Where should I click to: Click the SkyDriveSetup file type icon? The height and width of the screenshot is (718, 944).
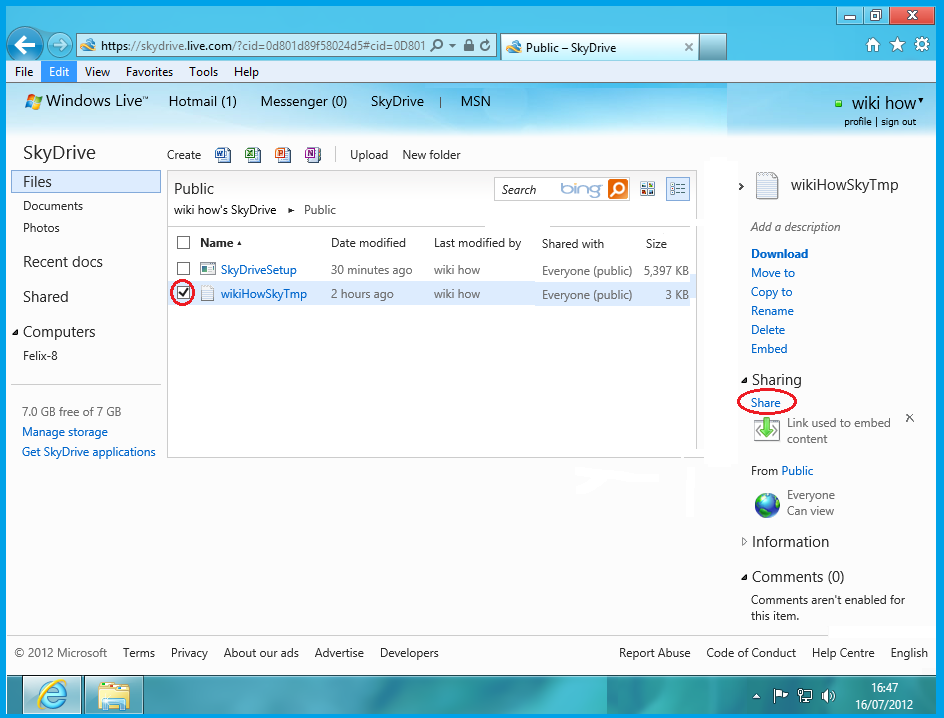208,269
